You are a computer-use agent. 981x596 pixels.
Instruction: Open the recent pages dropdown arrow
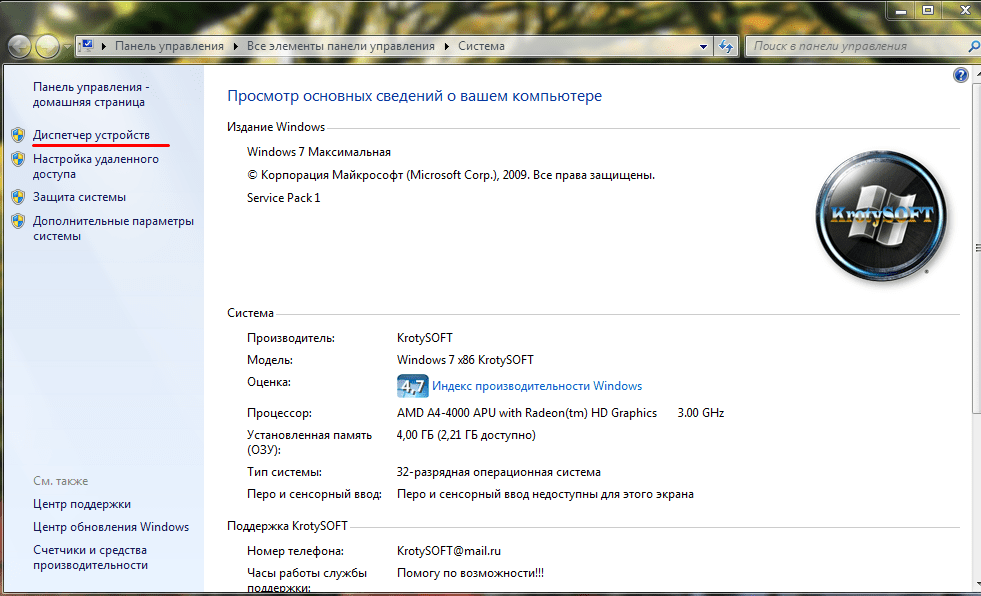(67, 47)
